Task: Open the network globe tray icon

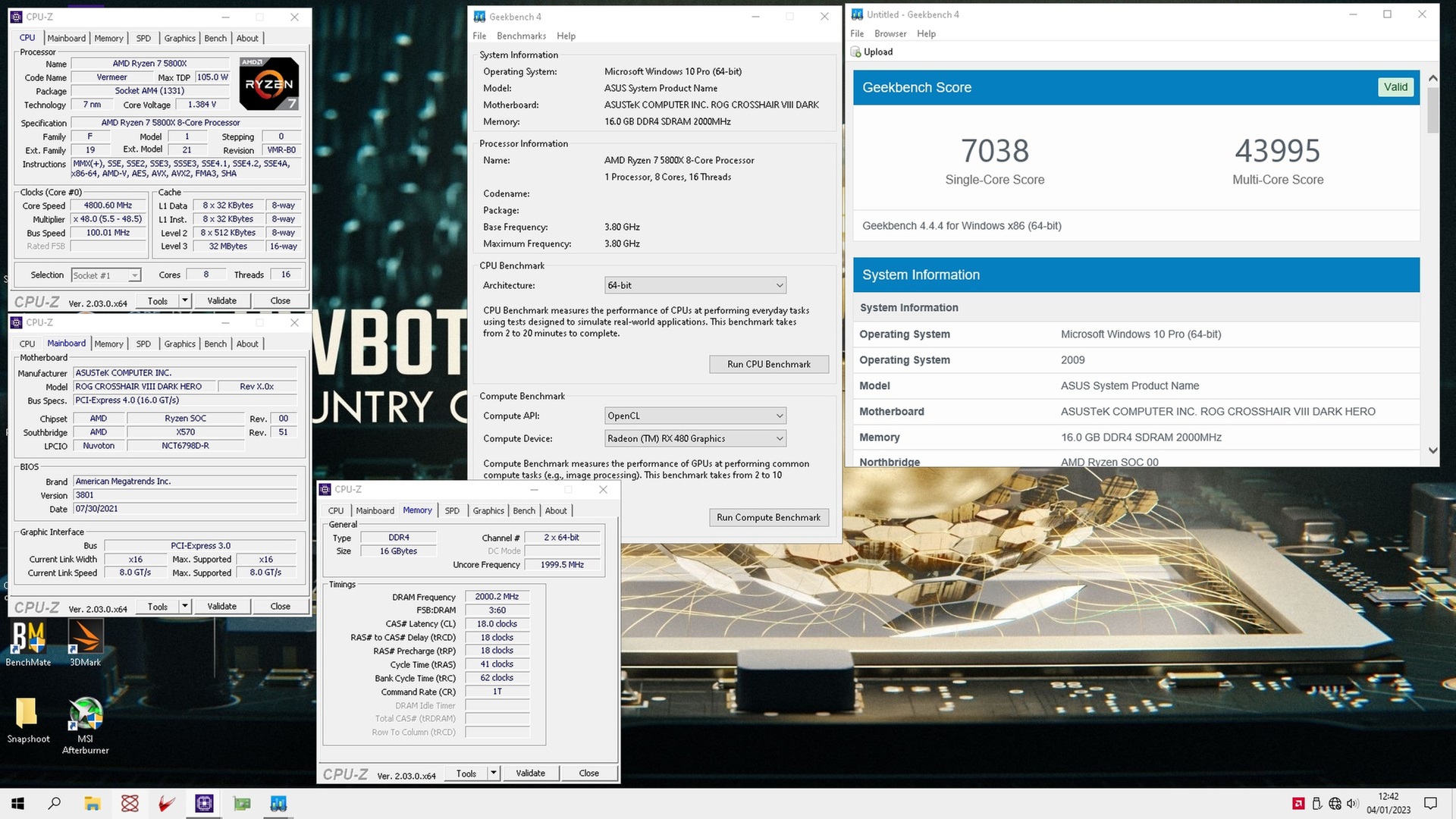Action: [1335, 804]
